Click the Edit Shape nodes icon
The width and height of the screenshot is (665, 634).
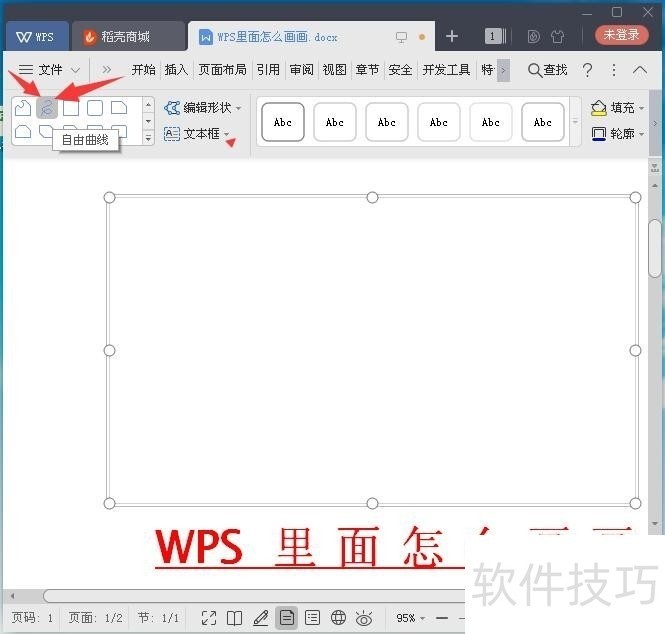(x=172, y=108)
